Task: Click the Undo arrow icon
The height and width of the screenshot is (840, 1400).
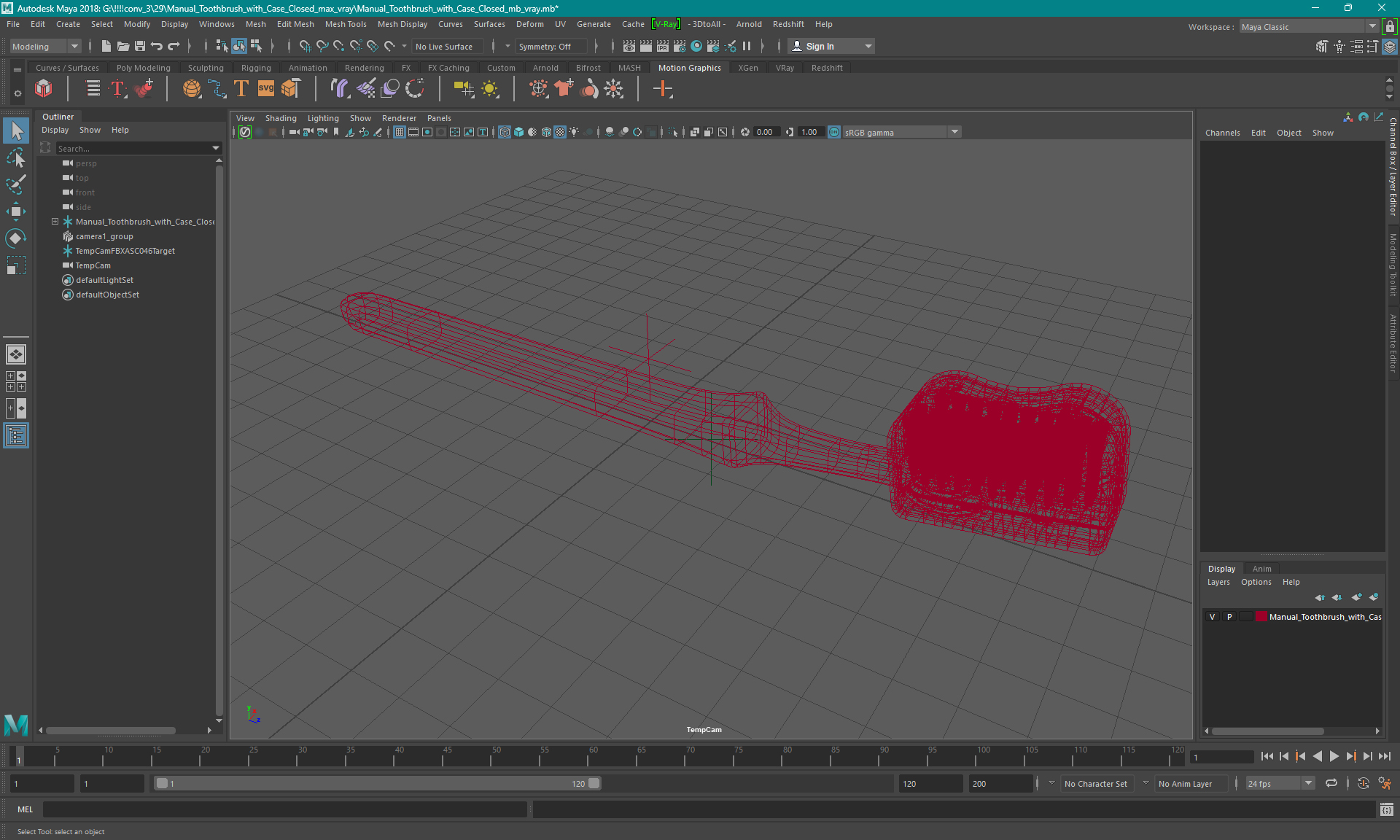Action: [157, 46]
